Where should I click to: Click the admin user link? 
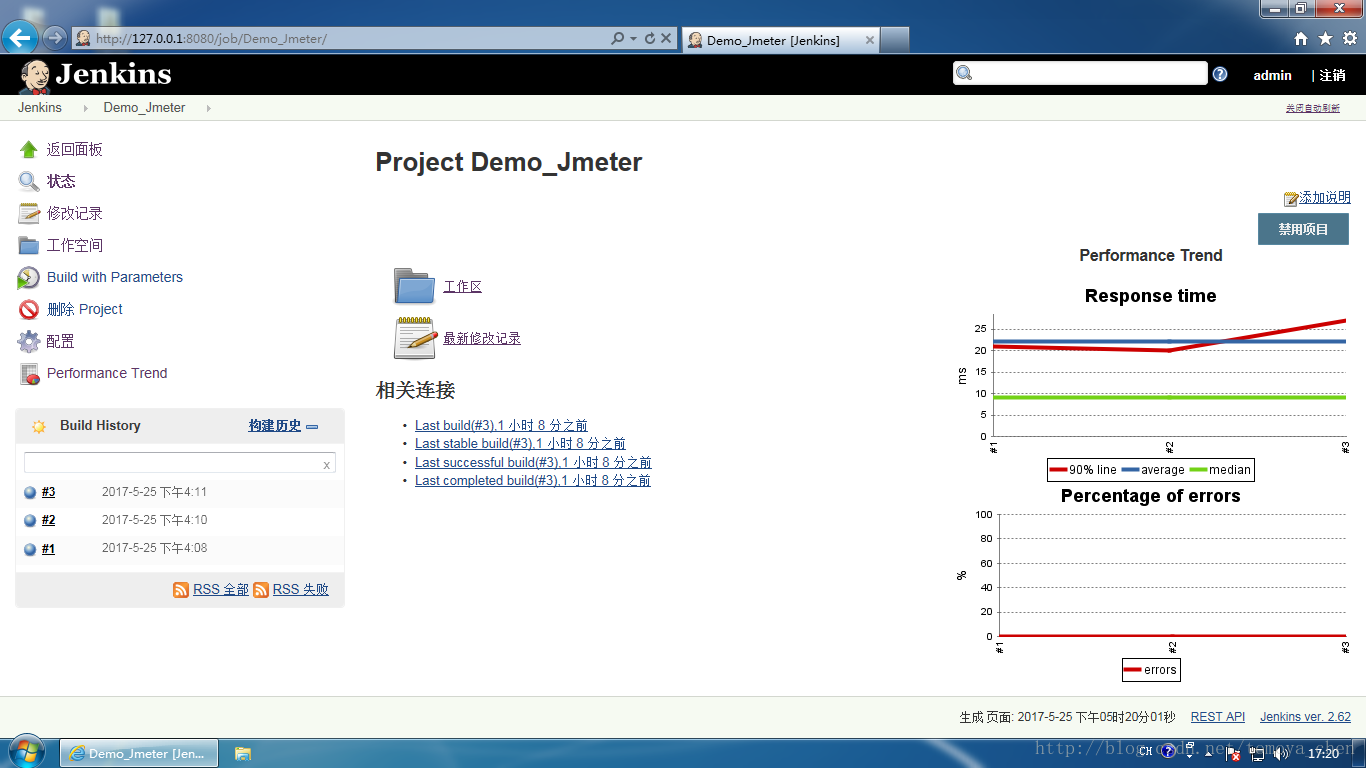[x=1272, y=76]
